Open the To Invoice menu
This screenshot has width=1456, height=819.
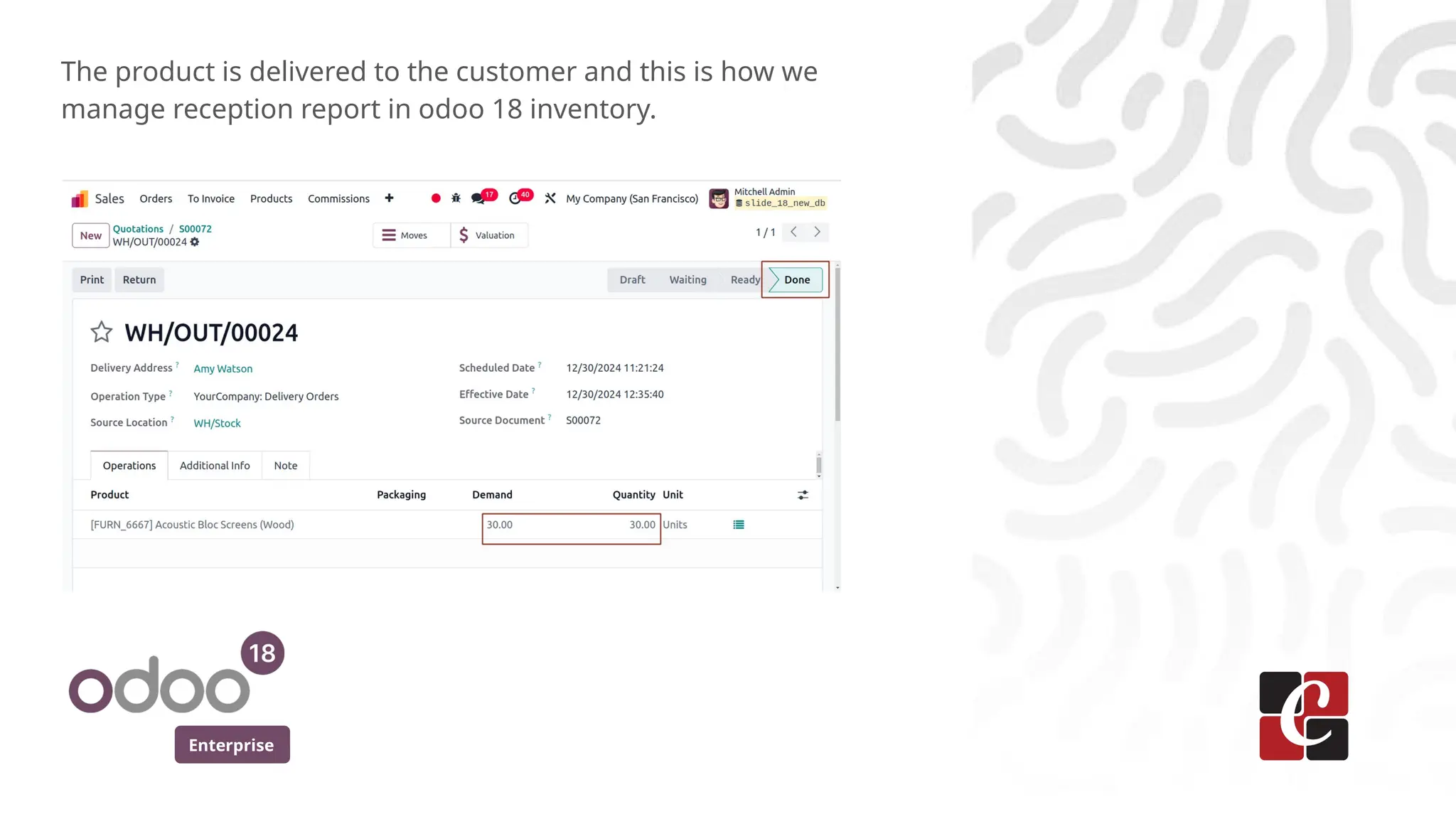point(211,199)
